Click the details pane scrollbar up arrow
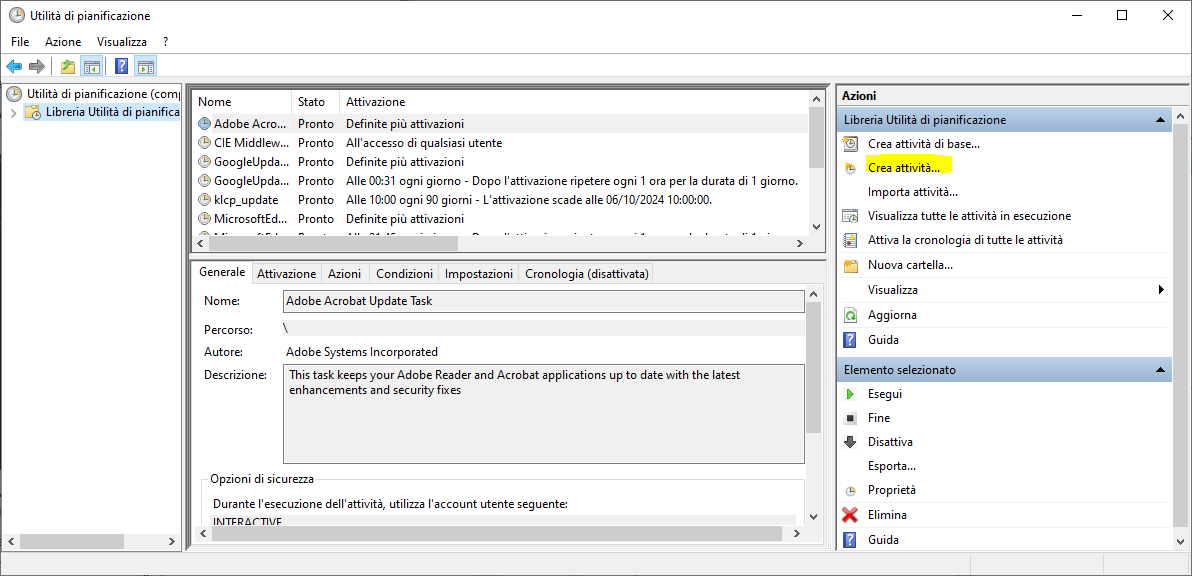This screenshot has width=1192, height=576. (813, 293)
